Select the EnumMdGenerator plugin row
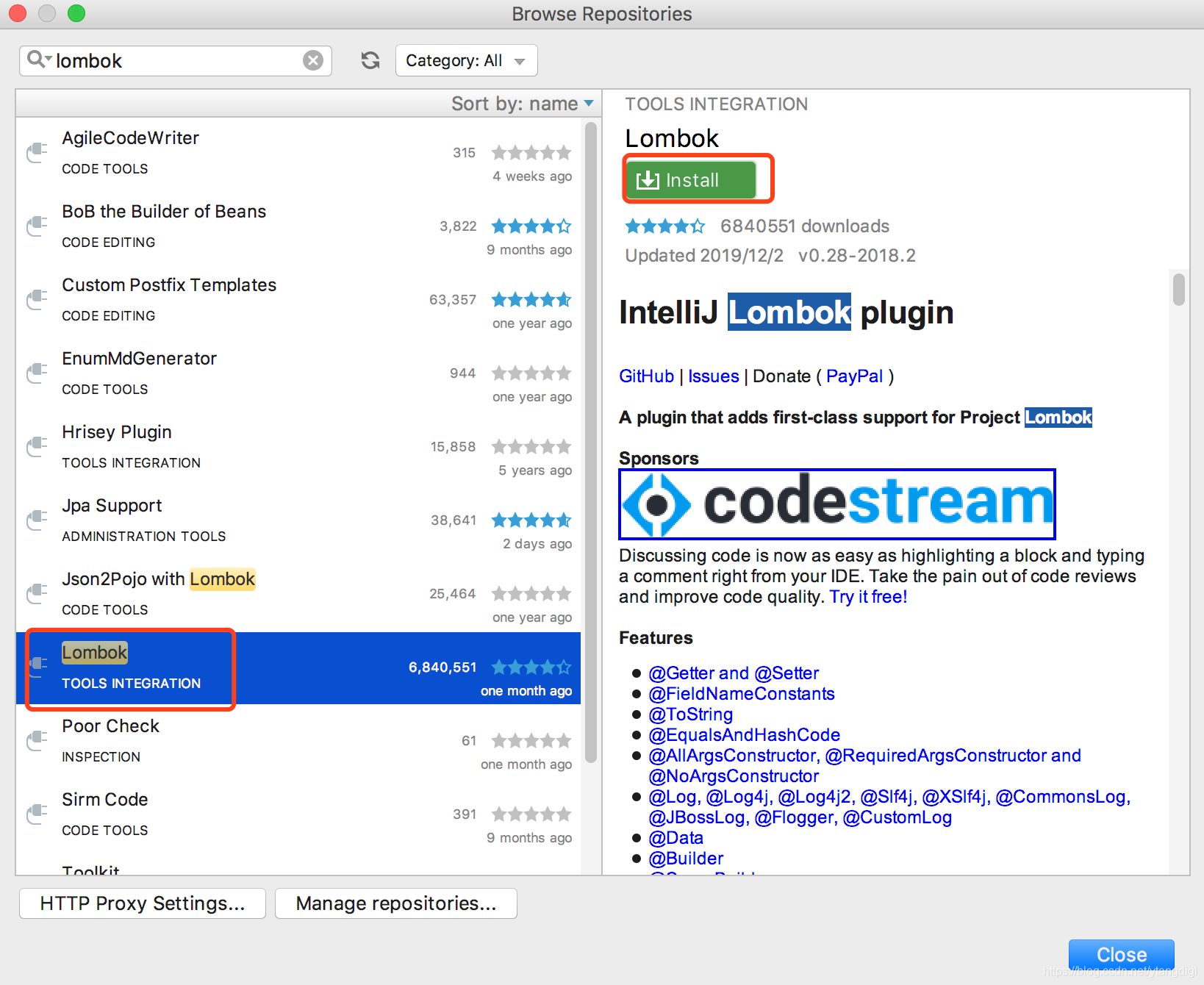Viewport: 1204px width, 985px height. 298,374
